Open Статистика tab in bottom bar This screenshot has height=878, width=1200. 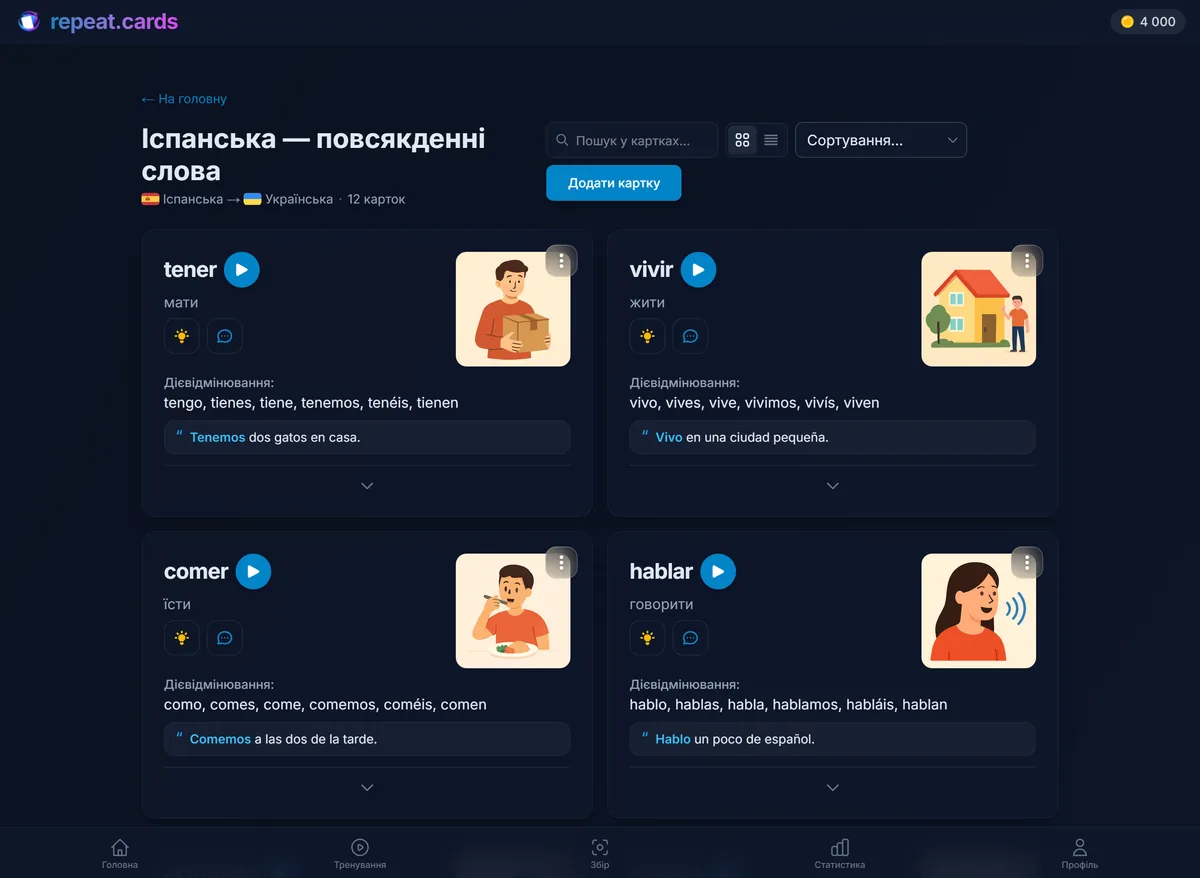(840, 854)
